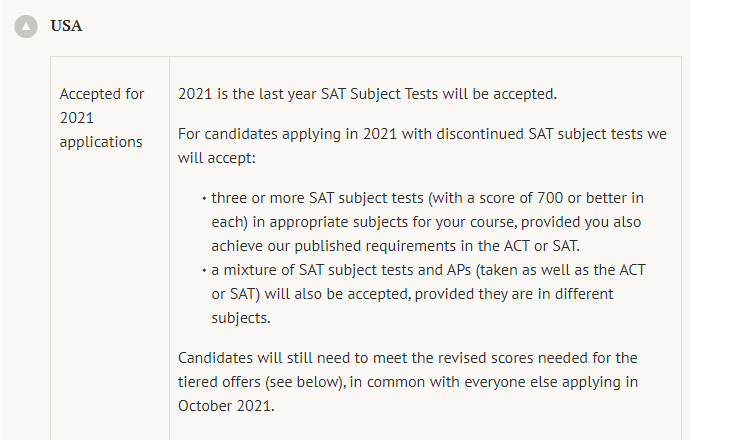Screen dimensions: 747x440
Task: Click the word '2021' under 'Accepted for'
Action: click(77, 118)
